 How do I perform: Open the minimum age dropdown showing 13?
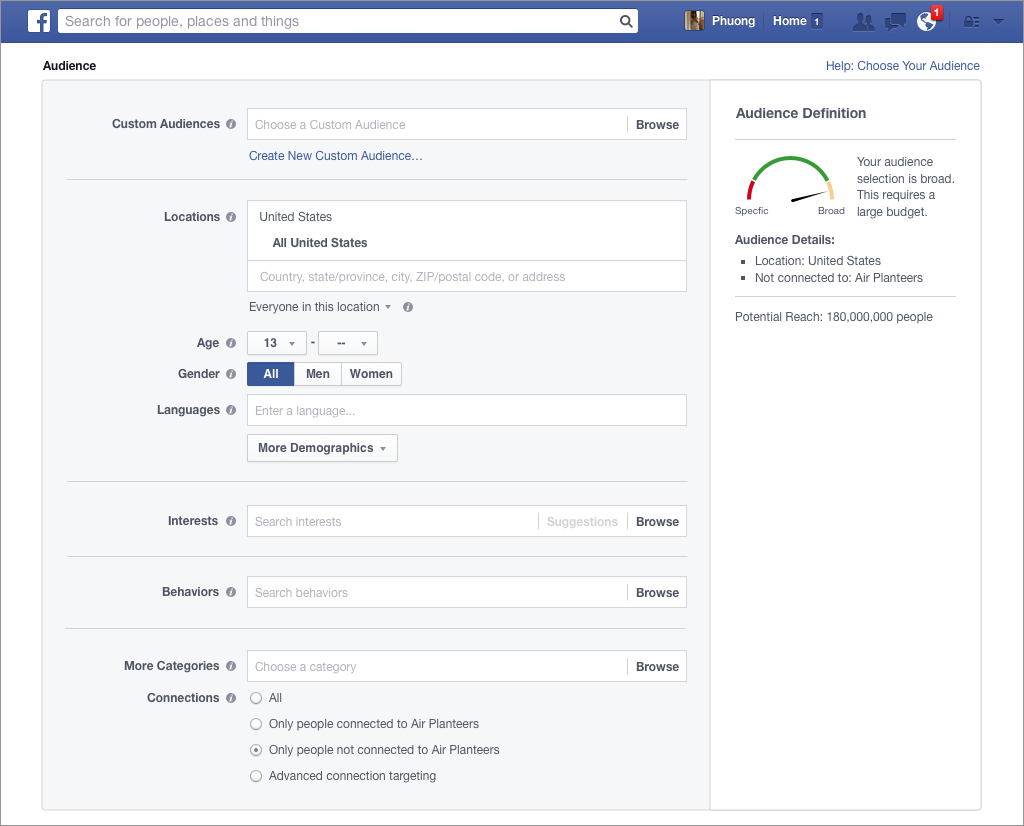pyautogui.click(x=277, y=343)
